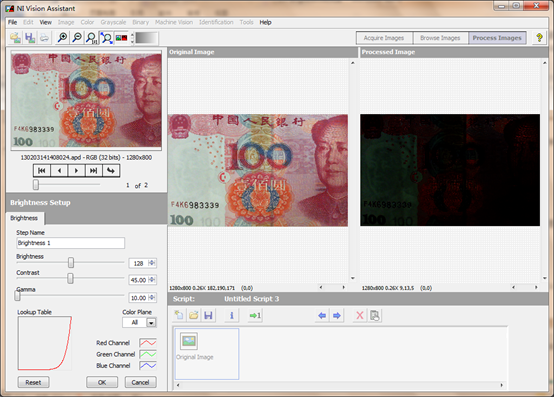This screenshot has width=554, height=397.
Task: Click the banknote preview thumbnail
Action: pyautogui.click(x=86, y=100)
